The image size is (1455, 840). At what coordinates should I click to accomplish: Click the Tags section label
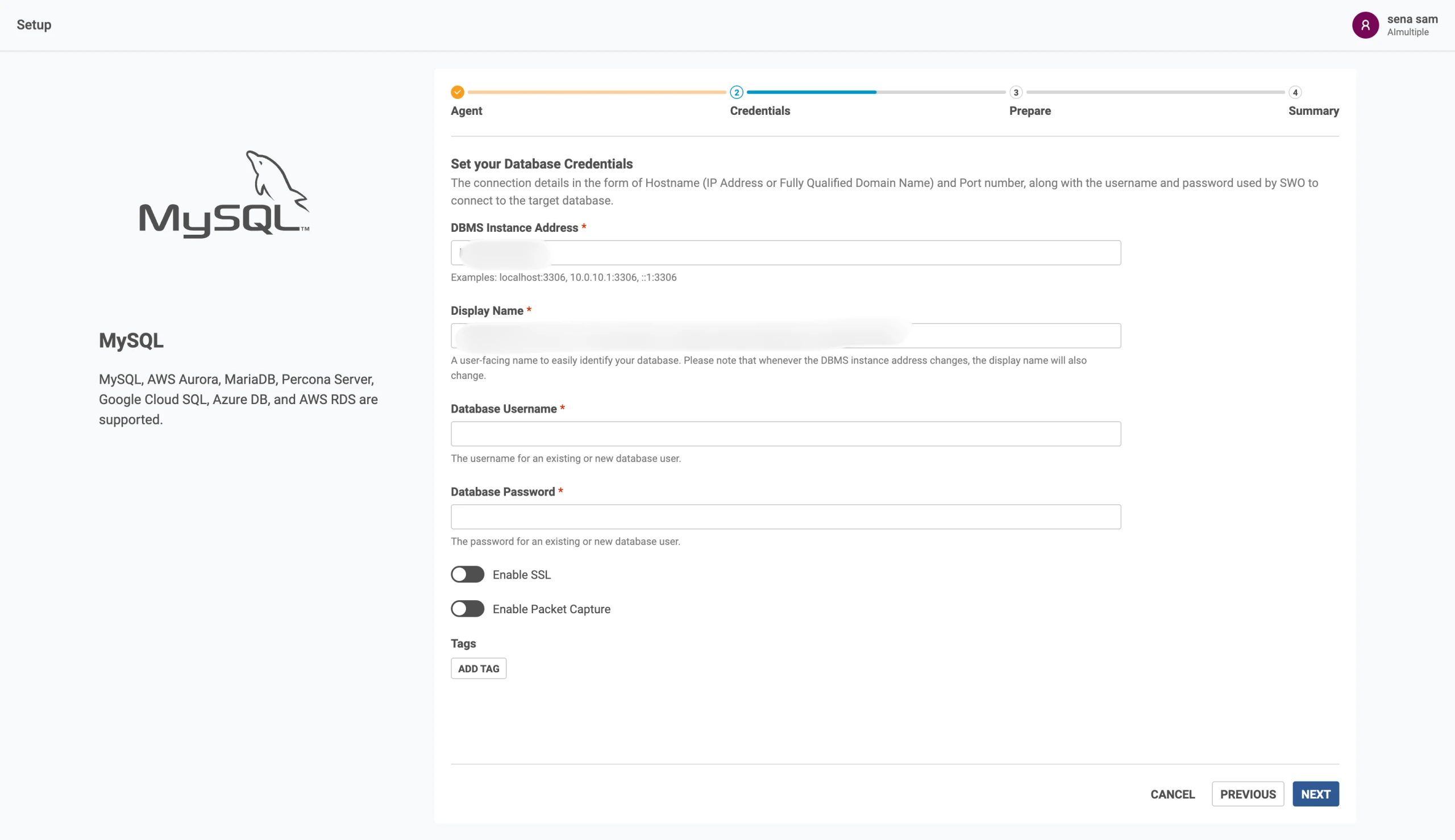click(x=463, y=643)
